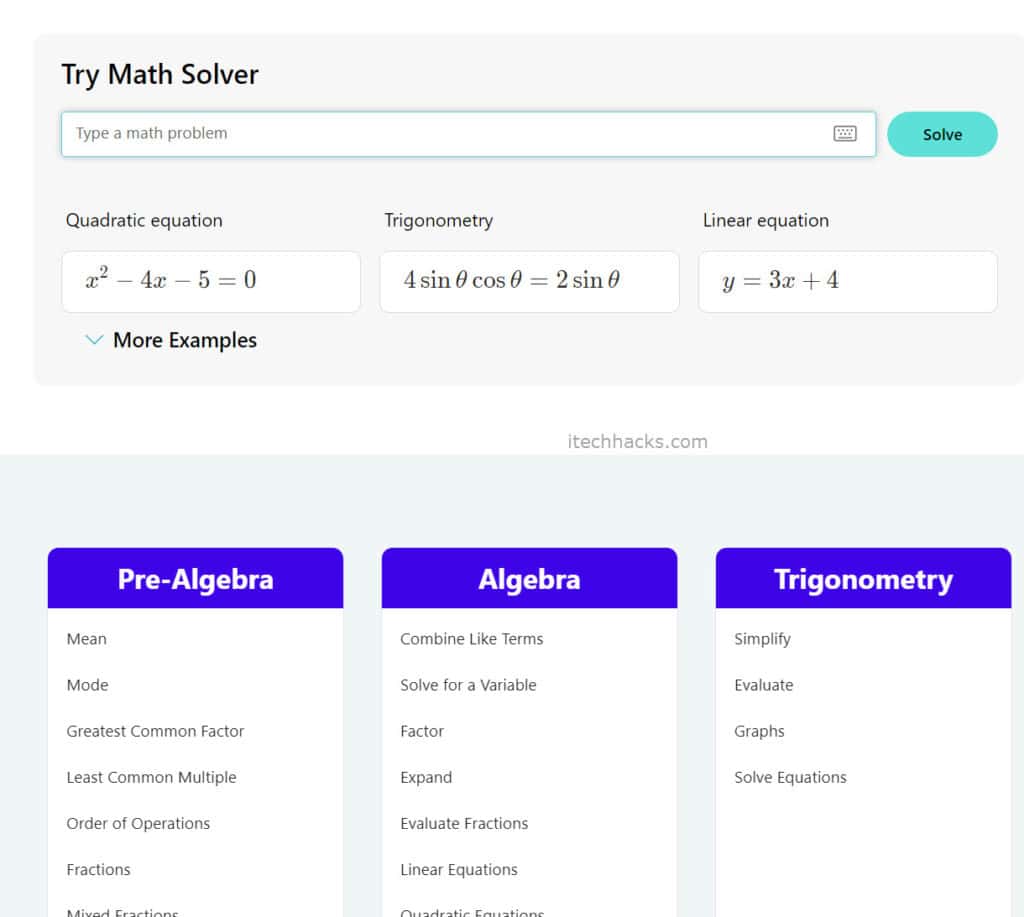Click the Type a math problem input field

pyautogui.click(x=400, y=133)
